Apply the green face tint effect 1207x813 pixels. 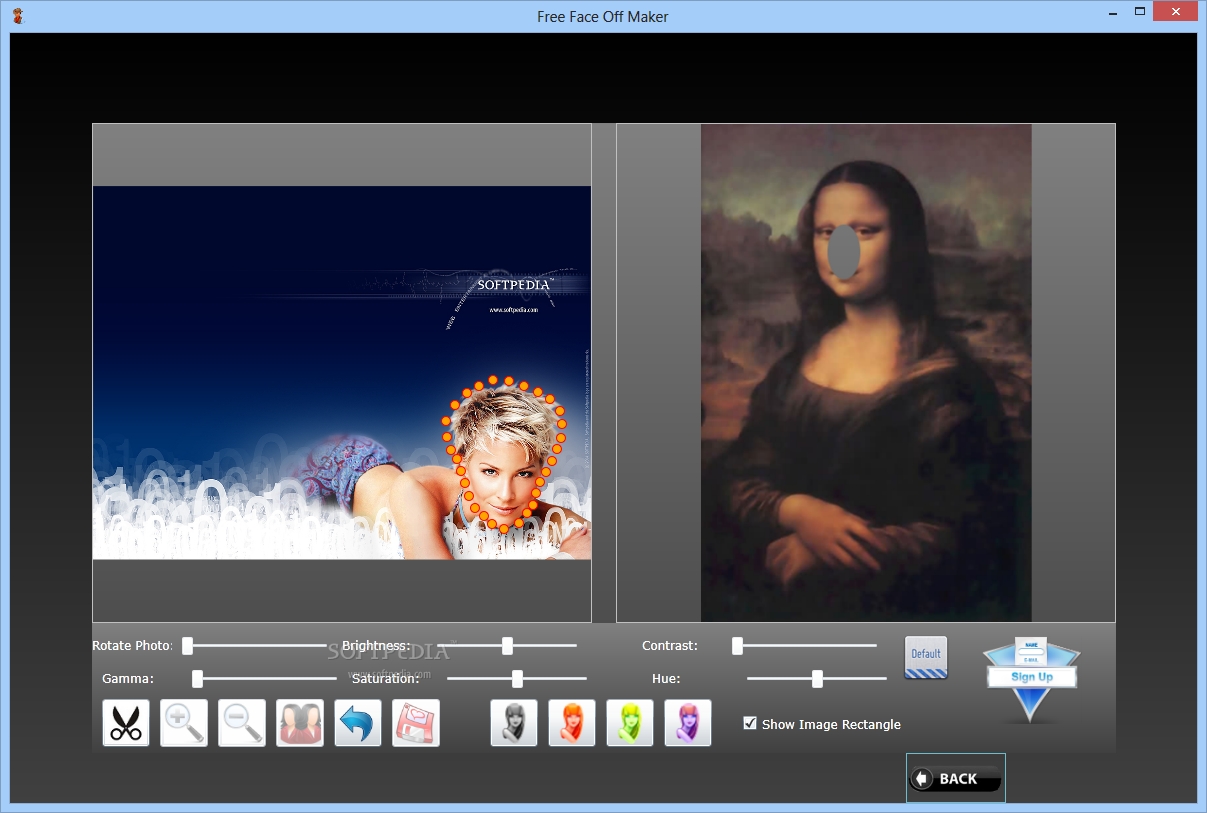630,723
